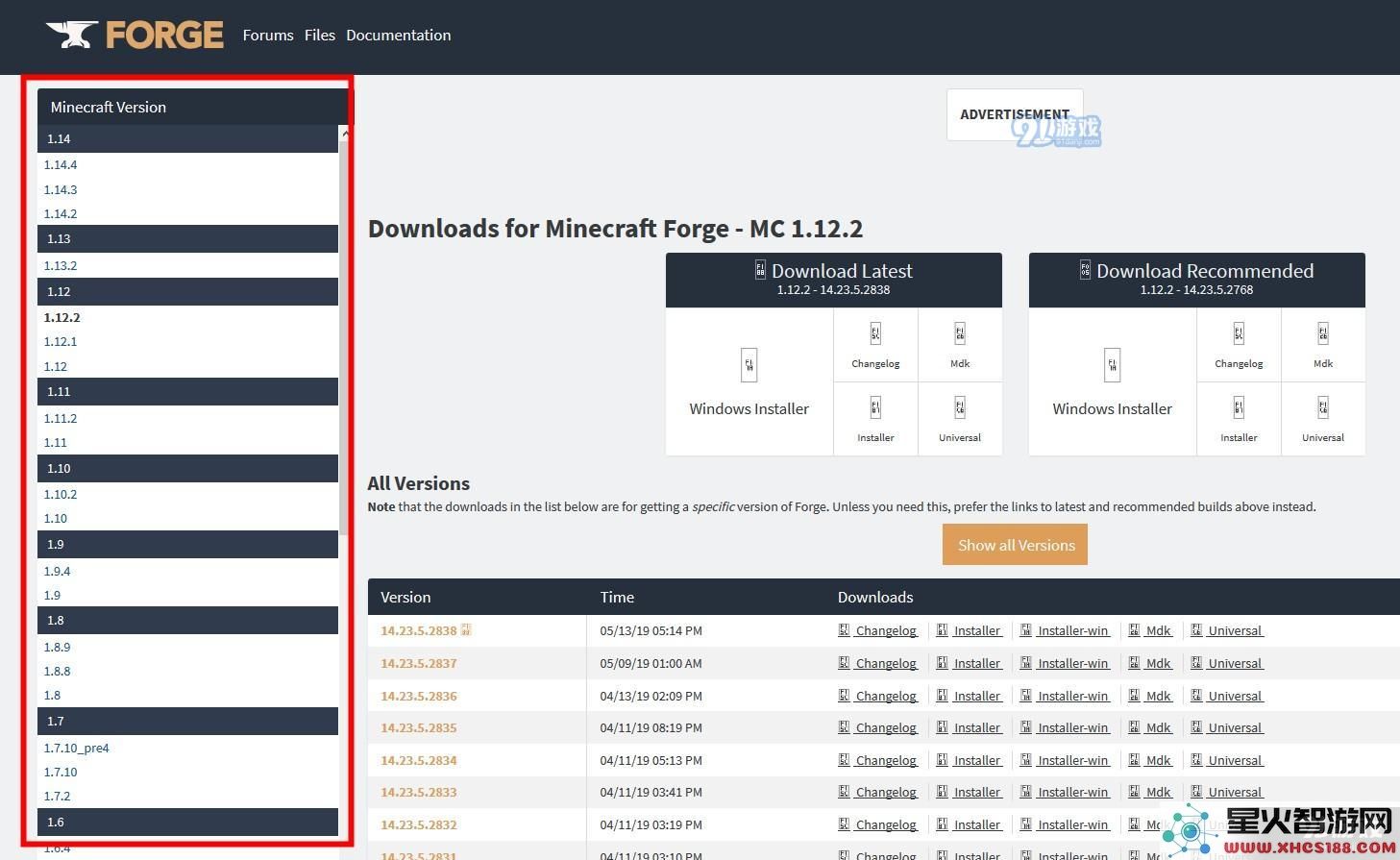The image size is (1400, 860).
Task: Download Mdk icon under Download Latest
Action: point(960,333)
